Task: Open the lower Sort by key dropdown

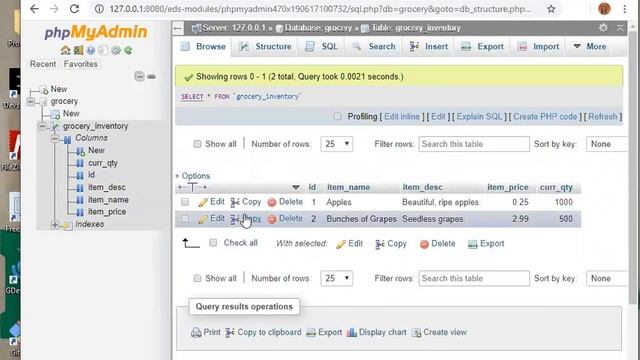Action: click(x=607, y=278)
